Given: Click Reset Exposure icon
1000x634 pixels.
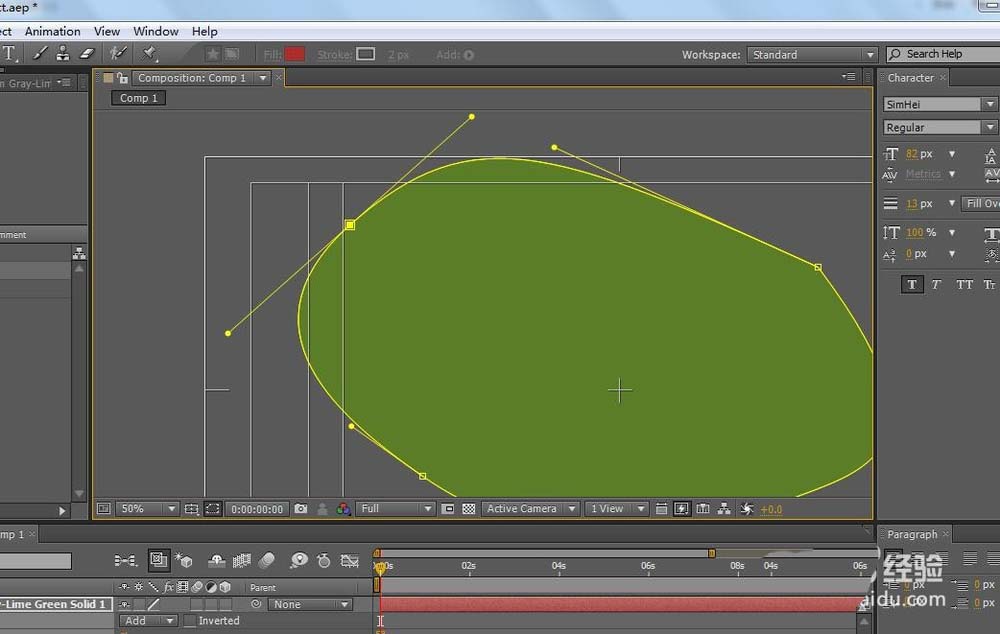Looking at the screenshot, I should (746, 509).
